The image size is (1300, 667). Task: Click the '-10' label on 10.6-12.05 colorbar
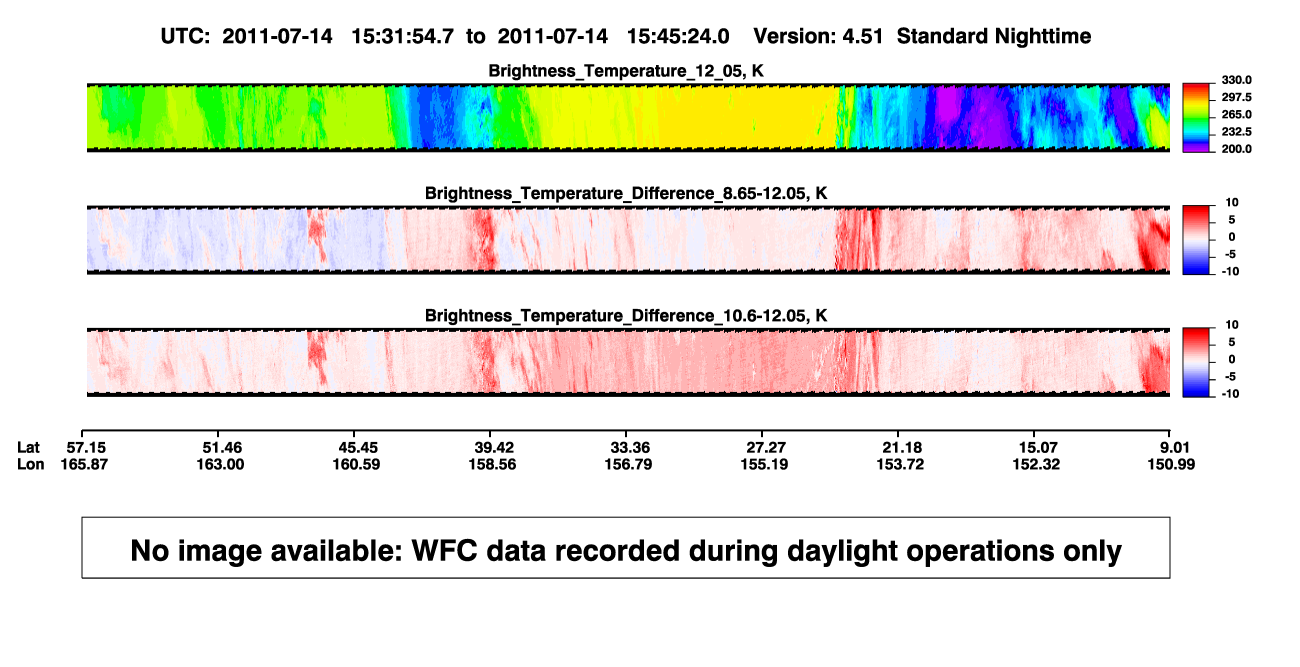pyautogui.click(x=1231, y=394)
